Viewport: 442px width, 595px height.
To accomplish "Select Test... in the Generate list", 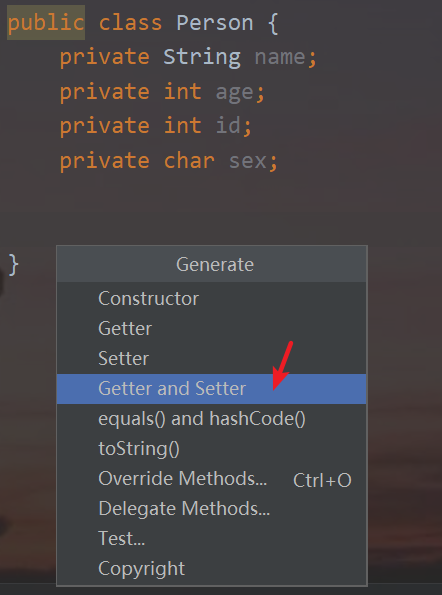I will pos(211,539).
